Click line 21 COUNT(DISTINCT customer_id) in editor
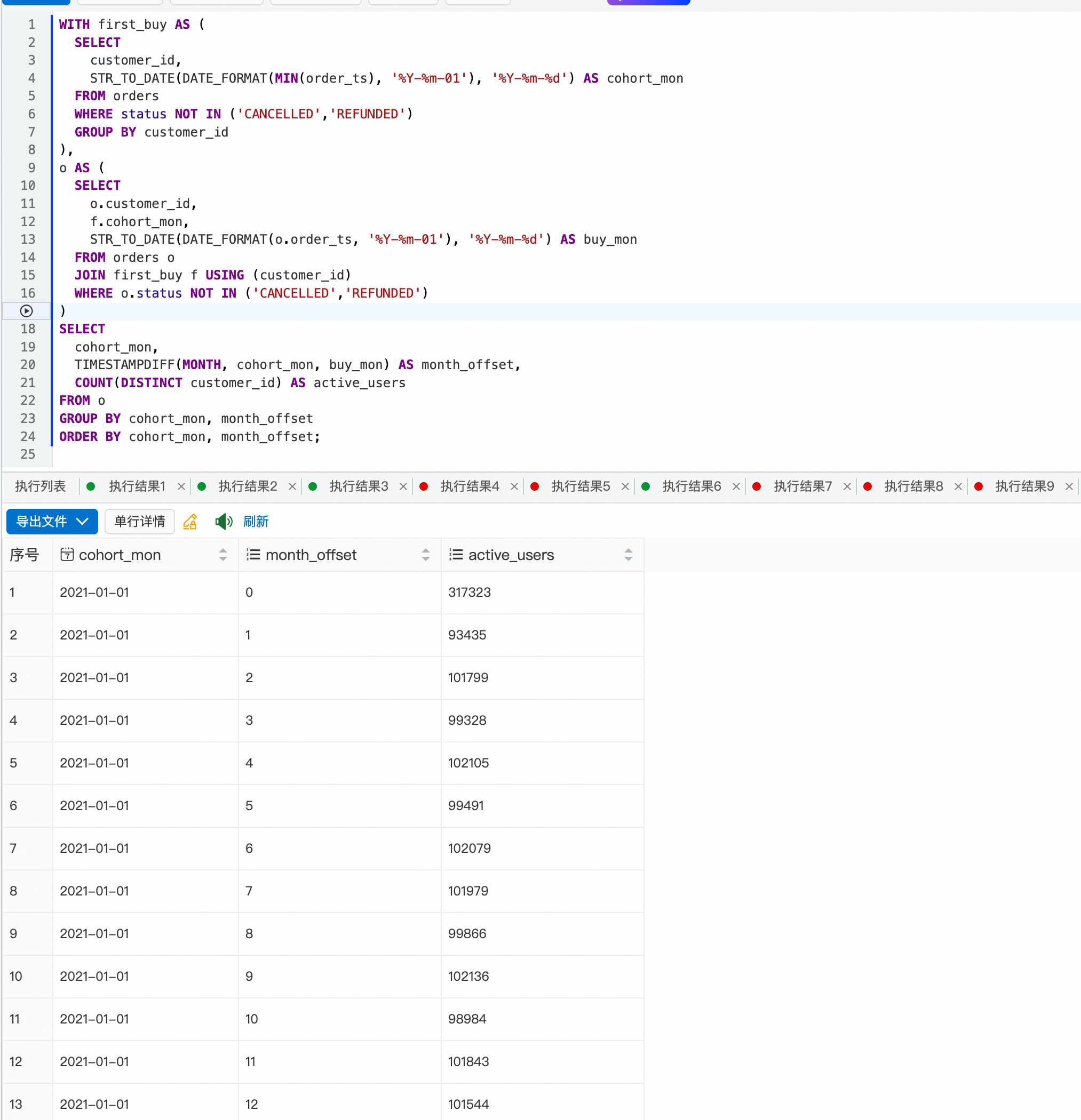Screen dimensions: 1081x1120 click(177, 383)
